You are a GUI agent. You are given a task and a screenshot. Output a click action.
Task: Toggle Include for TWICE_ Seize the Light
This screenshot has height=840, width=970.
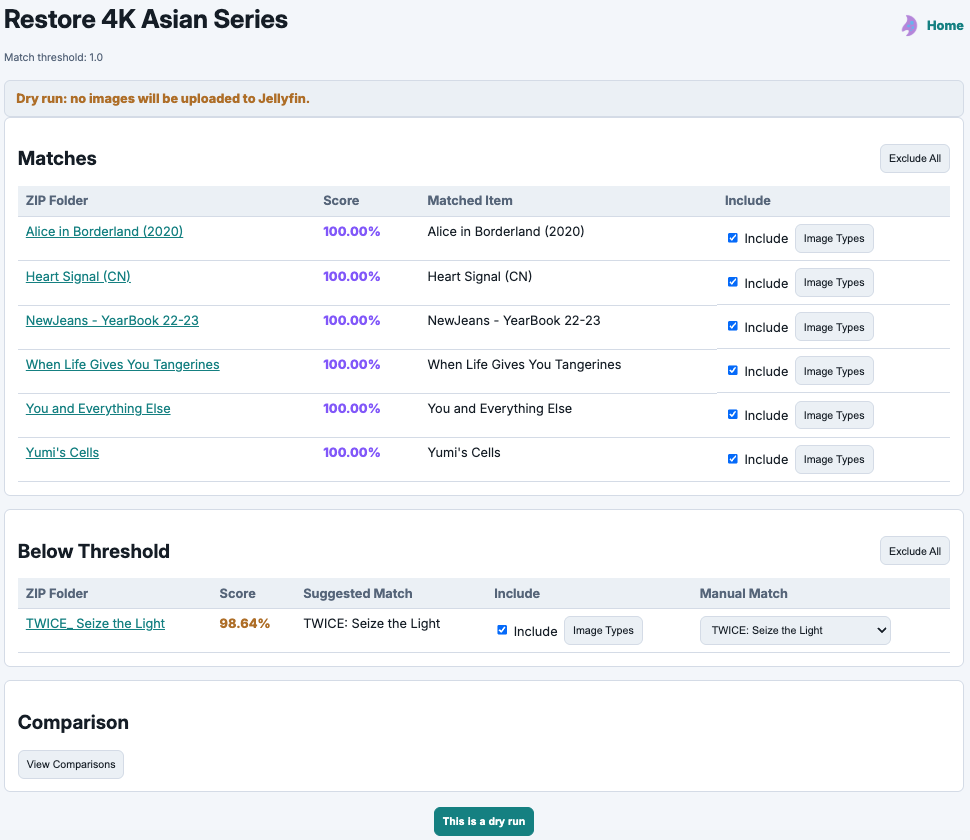pyautogui.click(x=502, y=630)
